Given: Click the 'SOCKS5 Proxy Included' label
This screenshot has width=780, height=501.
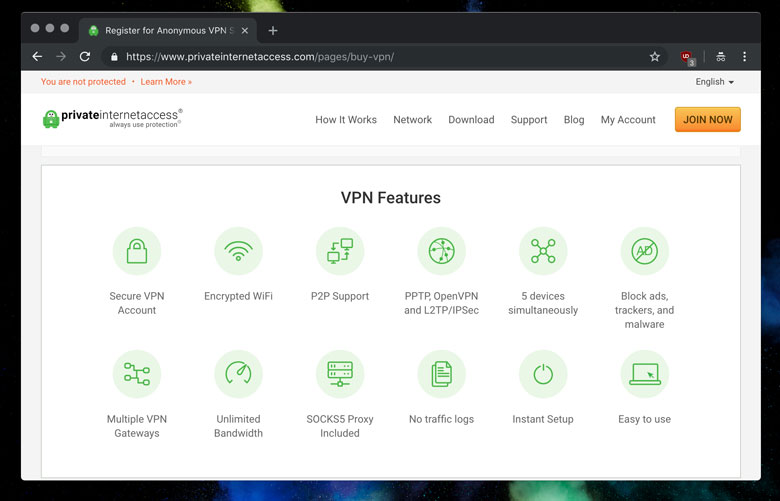Looking at the screenshot, I should pyautogui.click(x=340, y=426).
